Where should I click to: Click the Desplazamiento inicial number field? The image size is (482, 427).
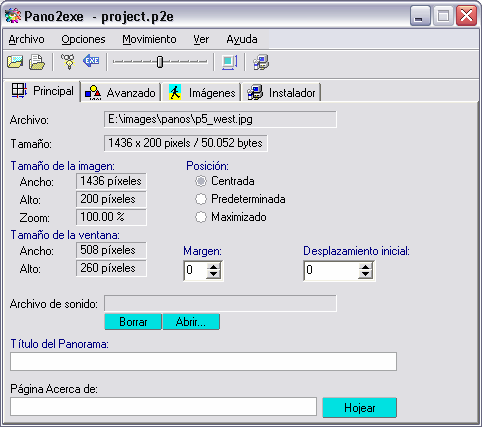332,270
